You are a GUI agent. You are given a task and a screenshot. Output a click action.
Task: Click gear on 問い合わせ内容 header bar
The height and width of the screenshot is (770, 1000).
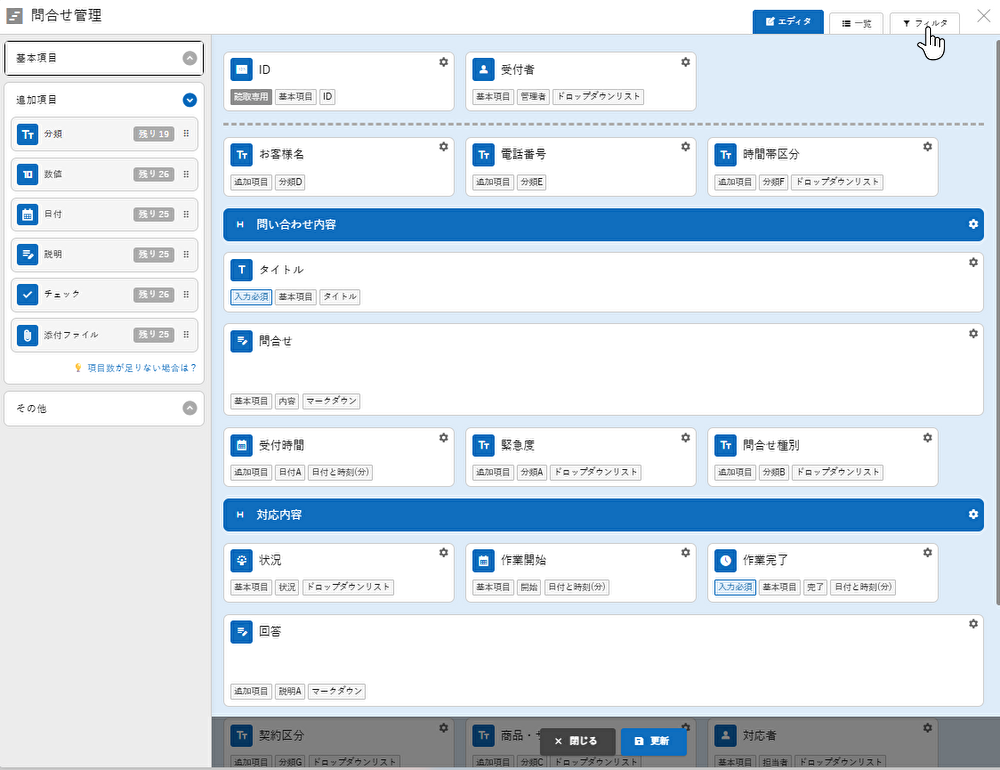(x=972, y=224)
